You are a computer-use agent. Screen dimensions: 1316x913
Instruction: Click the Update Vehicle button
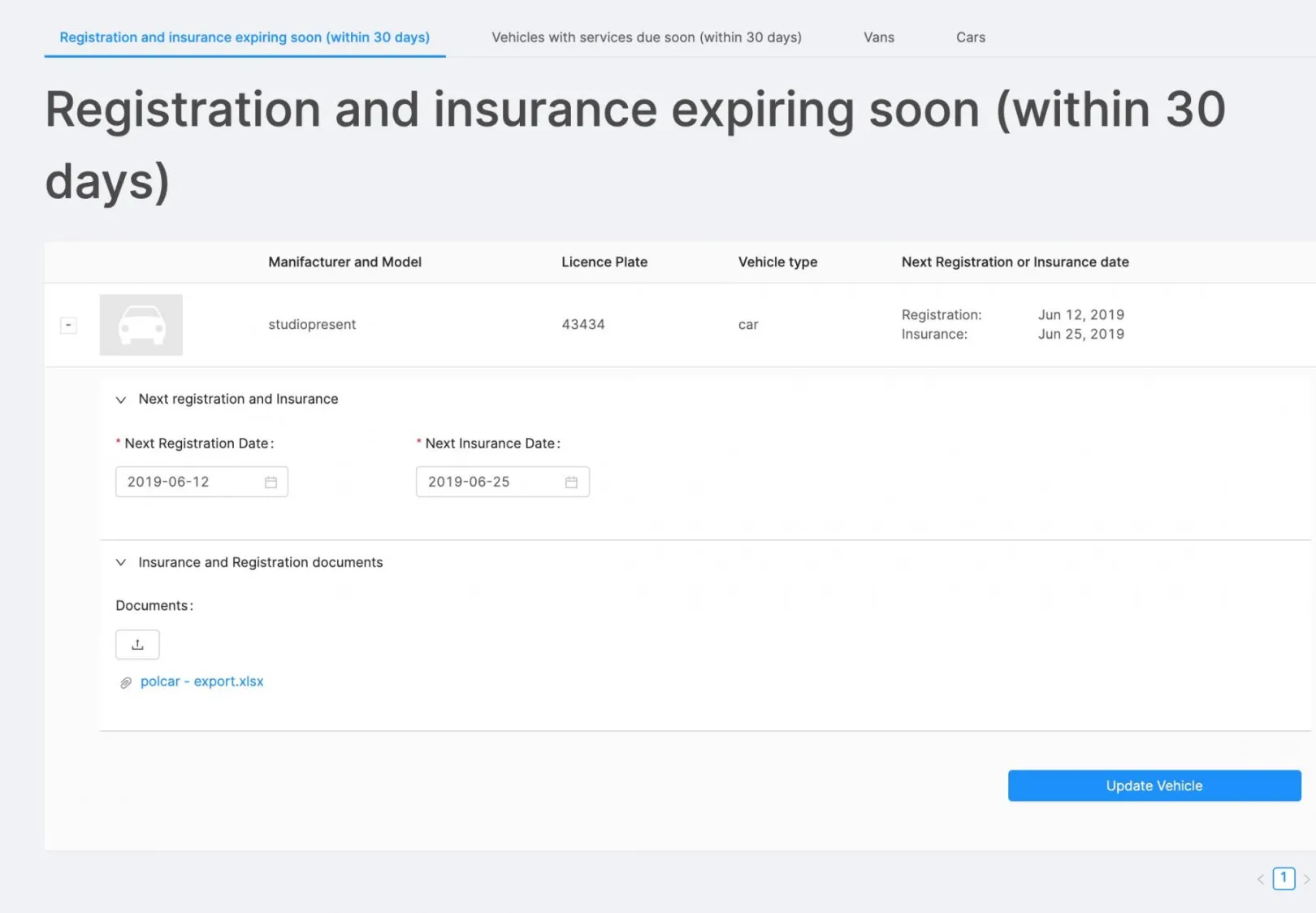pyautogui.click(x=1154, y=785)
